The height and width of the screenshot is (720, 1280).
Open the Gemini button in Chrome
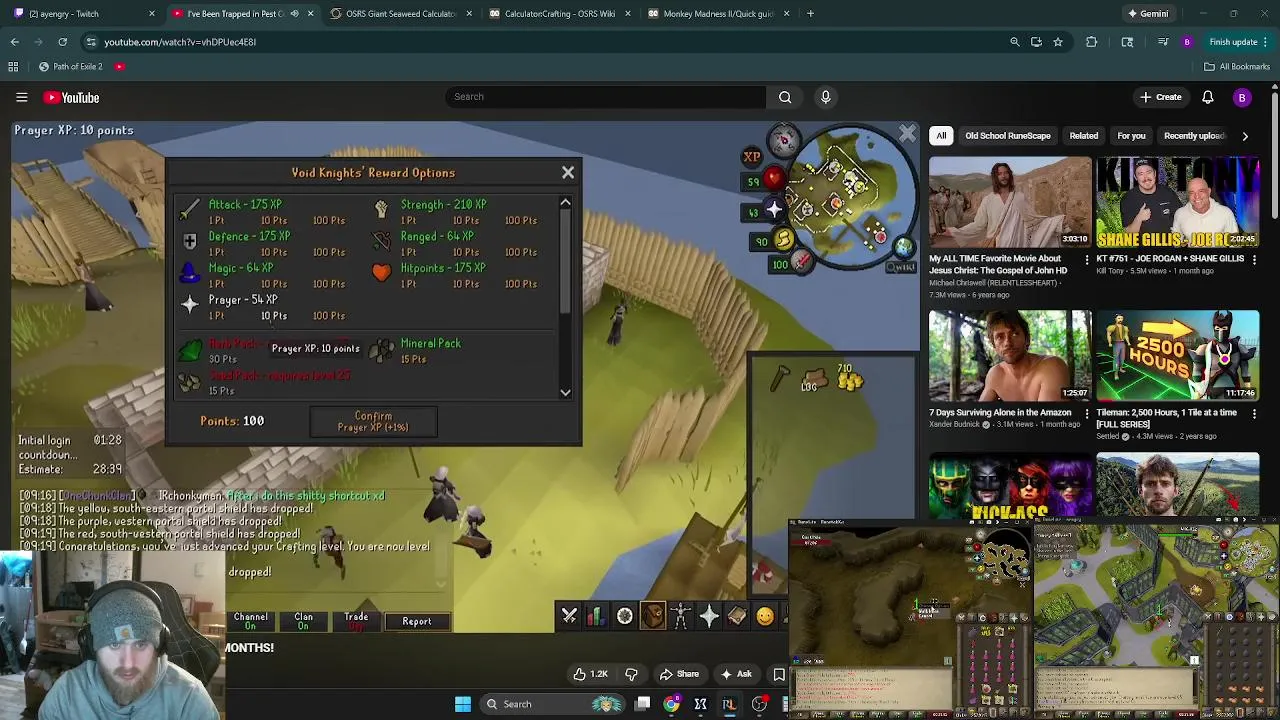[x=1147, y=14]
